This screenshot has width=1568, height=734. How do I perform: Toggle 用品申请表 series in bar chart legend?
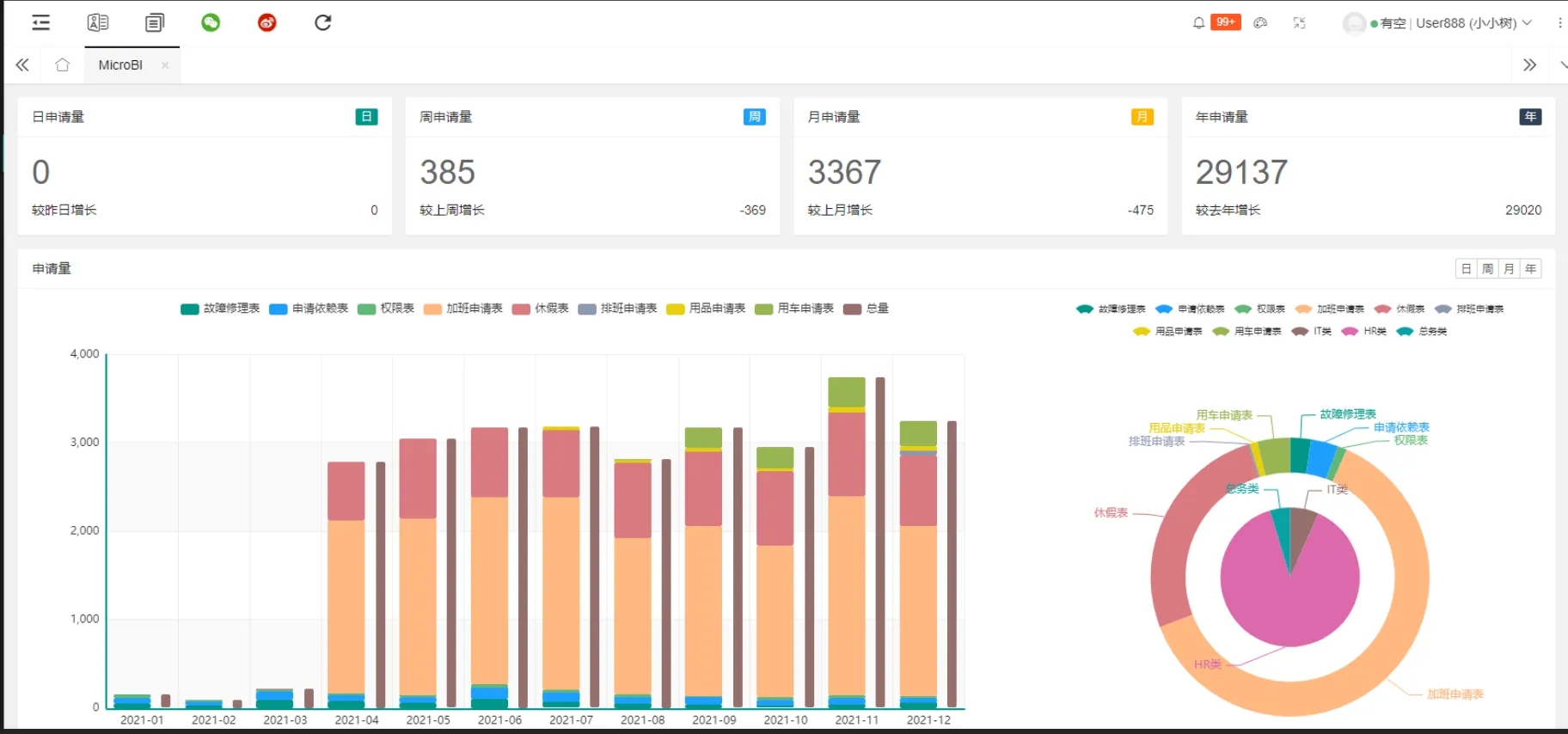706,309
